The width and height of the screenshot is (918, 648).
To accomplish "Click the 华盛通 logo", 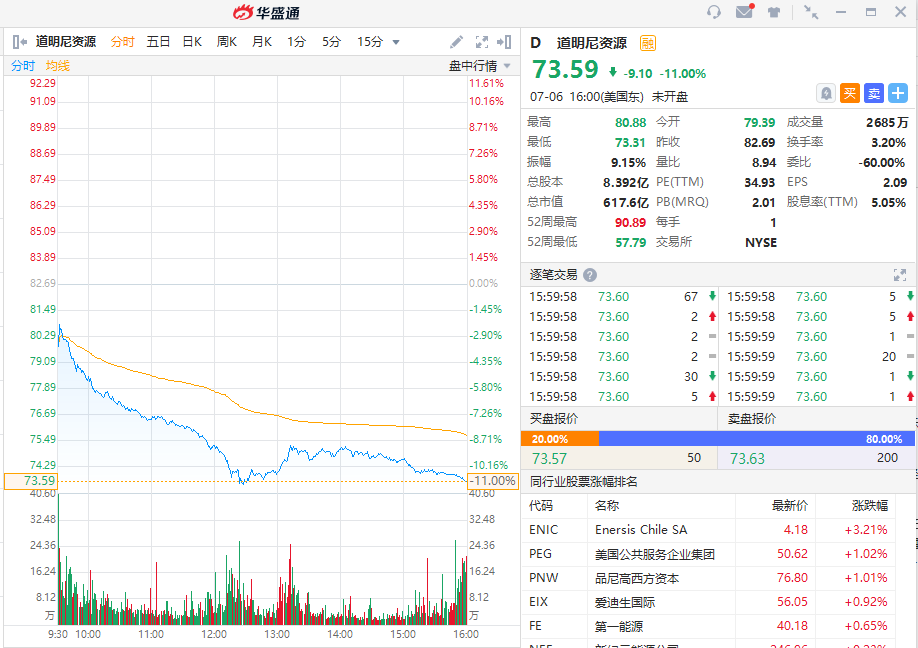I will (266, 12).
